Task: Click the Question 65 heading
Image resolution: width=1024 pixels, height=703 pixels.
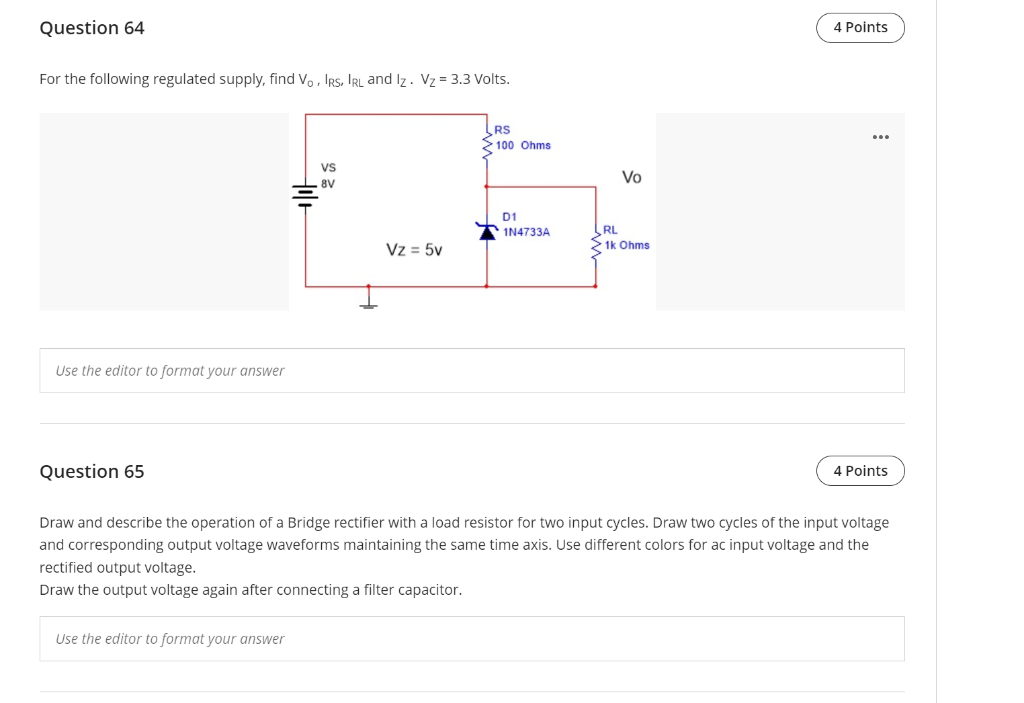Action: (x=92, y=470)
